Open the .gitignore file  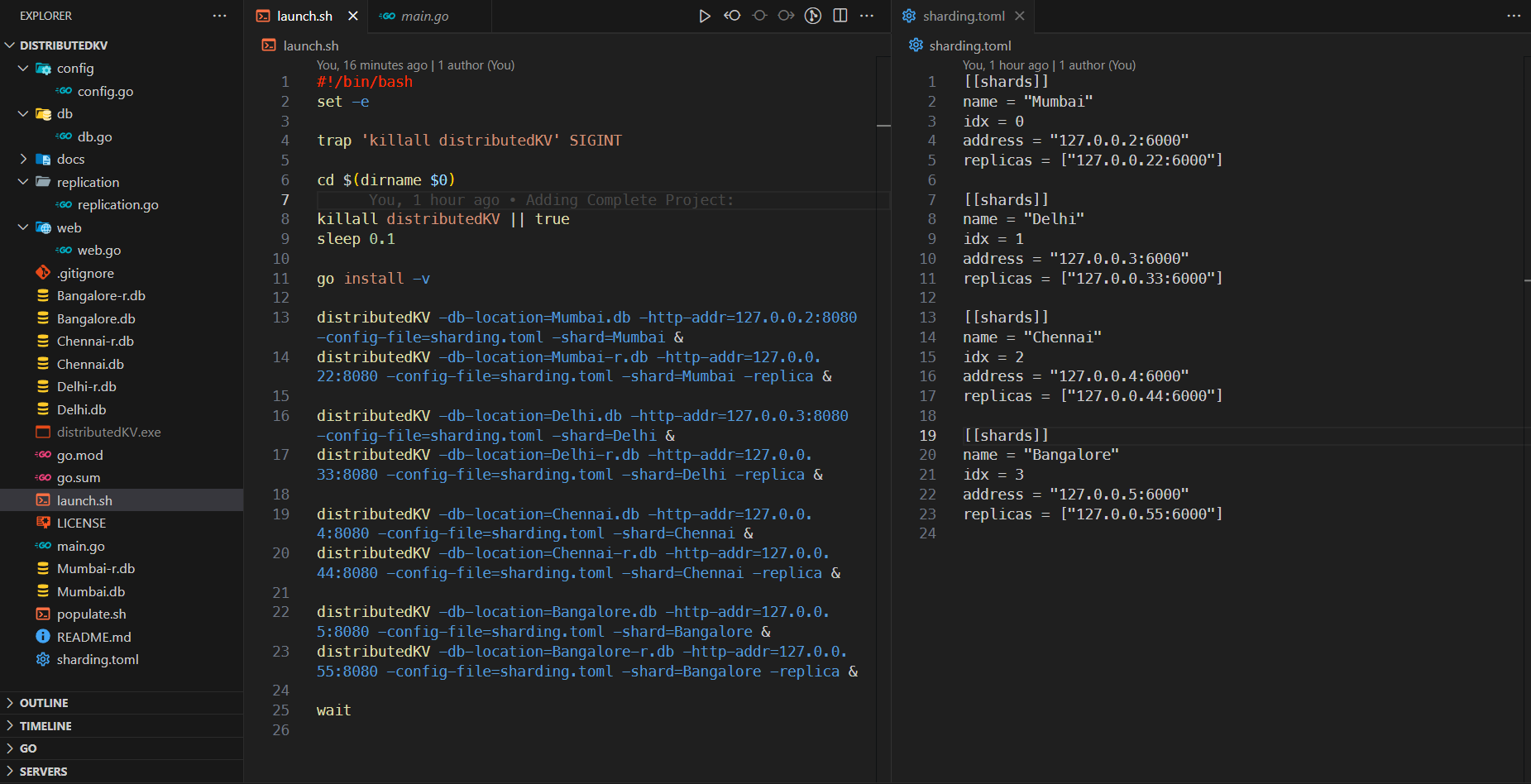coord(85,273)
